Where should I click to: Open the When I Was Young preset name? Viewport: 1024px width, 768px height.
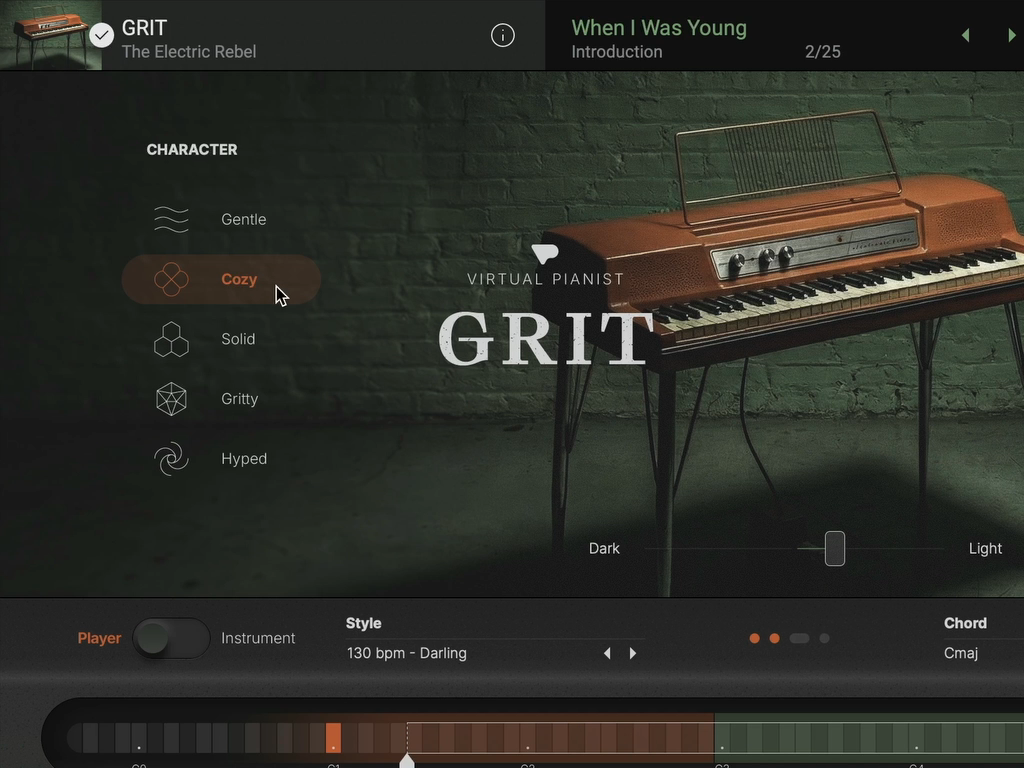[x=659, y=28]
